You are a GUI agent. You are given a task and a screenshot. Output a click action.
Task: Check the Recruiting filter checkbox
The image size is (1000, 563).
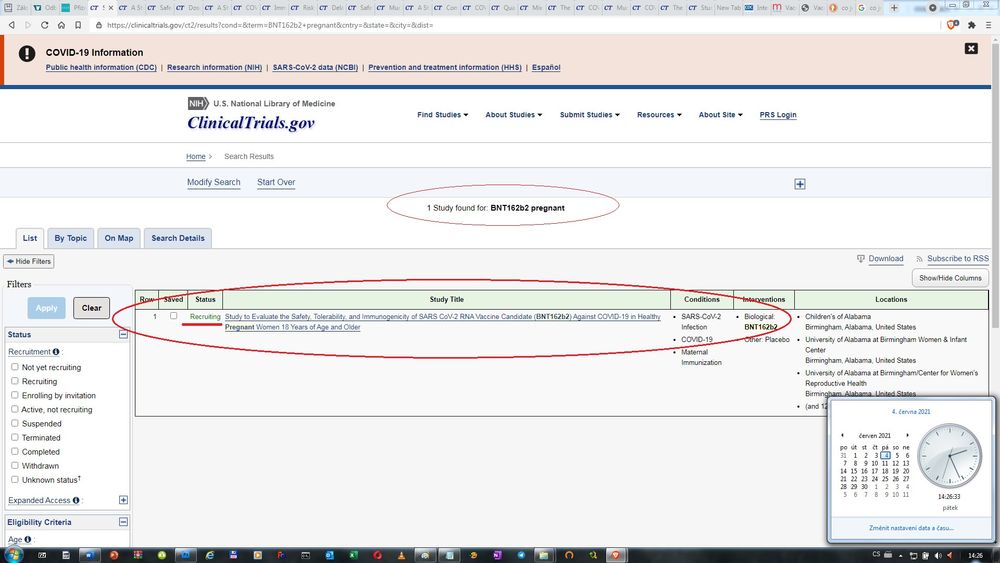(x=15, y=381)
